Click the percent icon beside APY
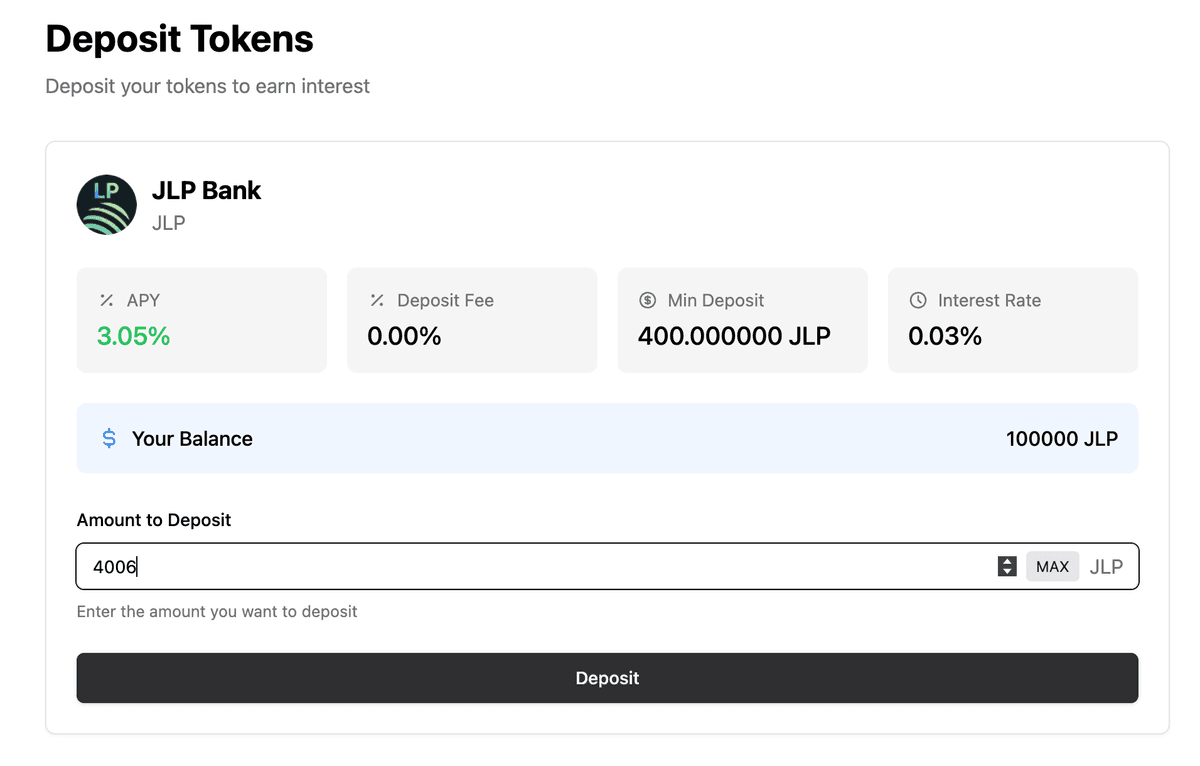This screenshot has height=766, width=1200. point(107,300)
